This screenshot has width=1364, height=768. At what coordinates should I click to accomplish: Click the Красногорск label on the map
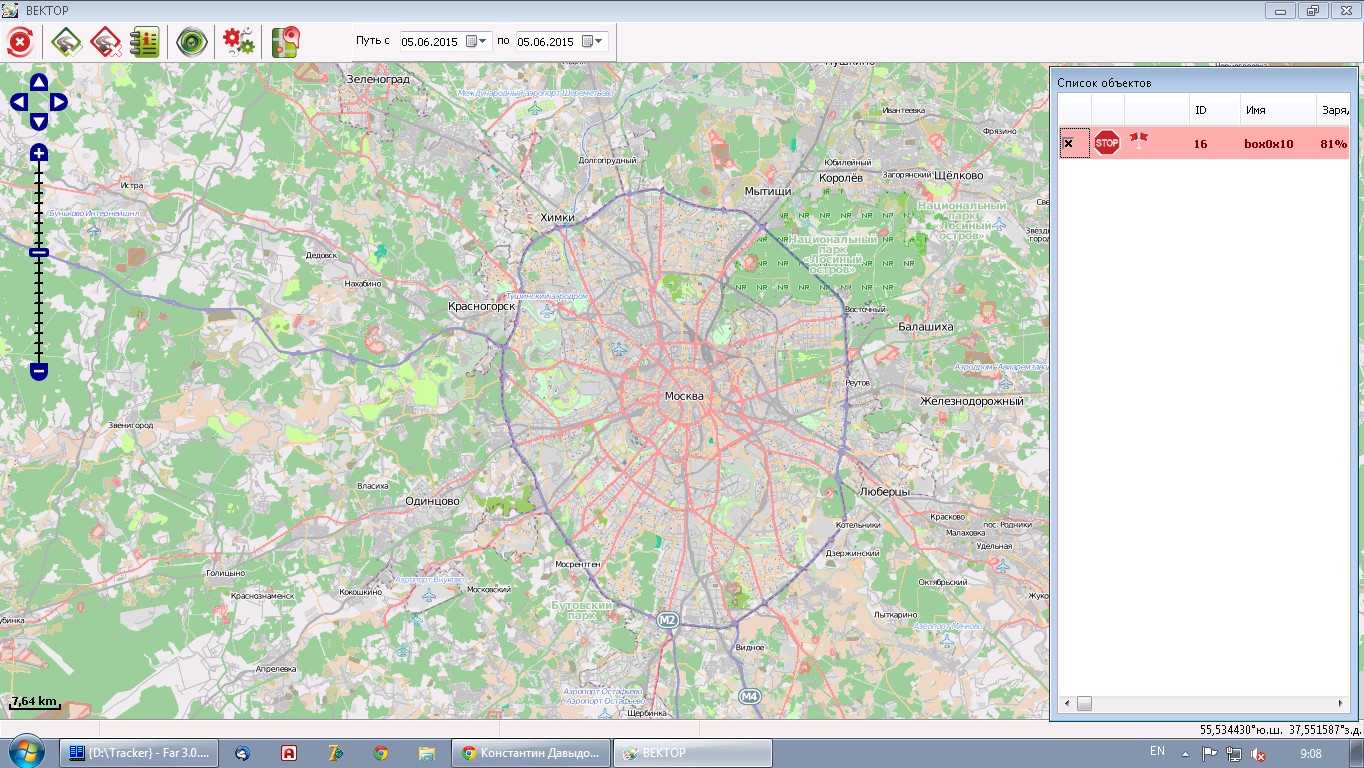[x=482, y=306]
